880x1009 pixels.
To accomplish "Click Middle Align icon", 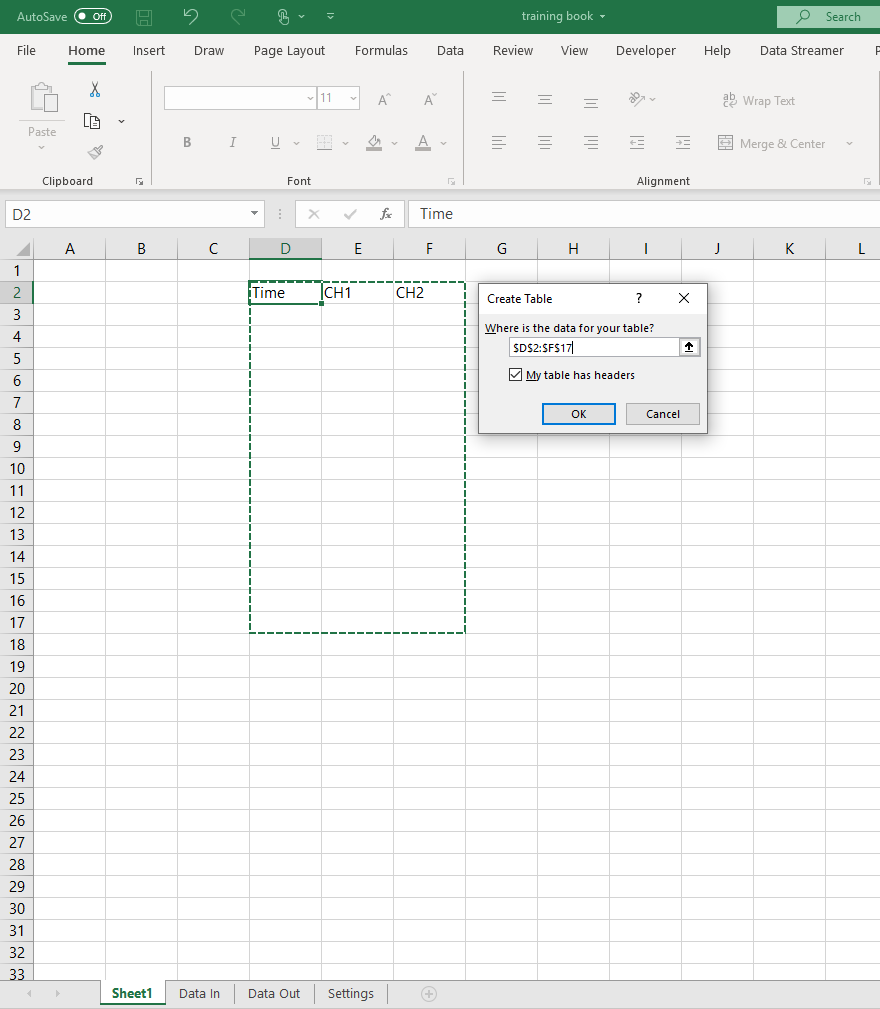I will [x=545, y=99].
